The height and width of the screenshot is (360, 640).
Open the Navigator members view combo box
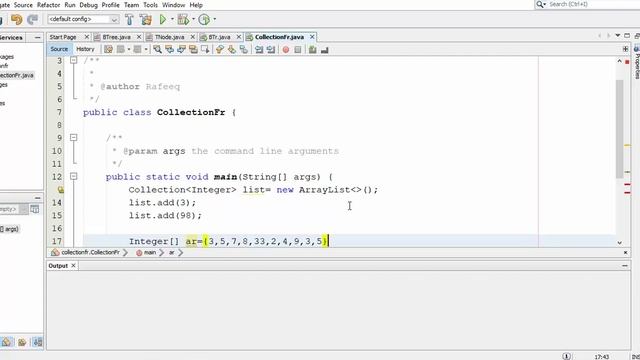(14, 209)
